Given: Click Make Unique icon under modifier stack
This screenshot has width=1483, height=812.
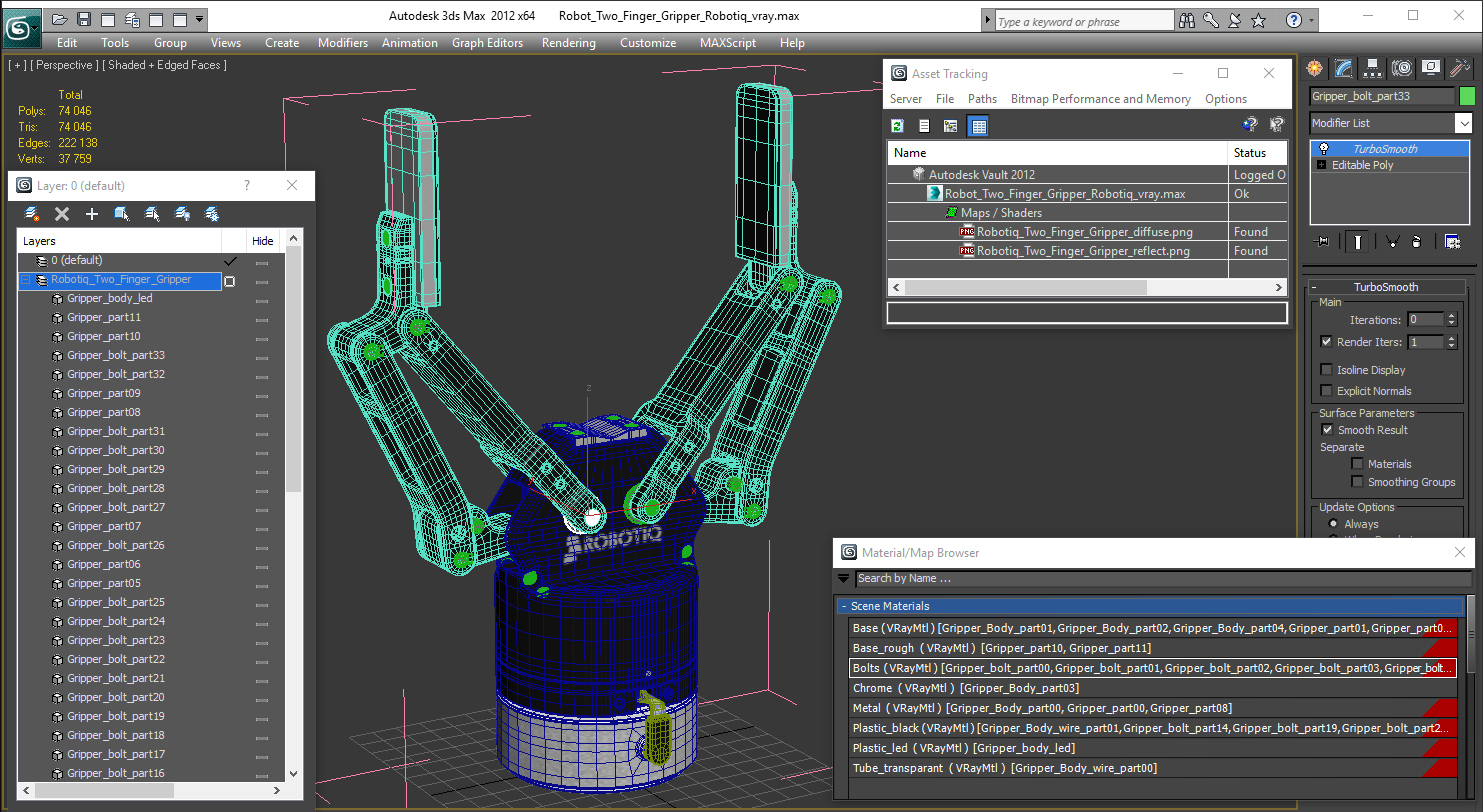Looking at the screenshot, I should pos(1391,241).
